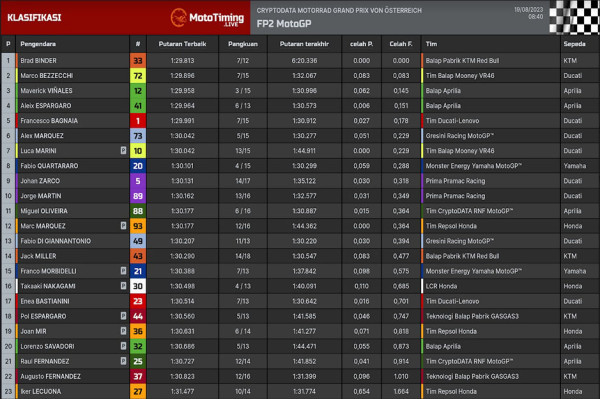The image size is (600, 399).
Task: Click number badge 33 of Brad Binder
Action: pos(138,60)
